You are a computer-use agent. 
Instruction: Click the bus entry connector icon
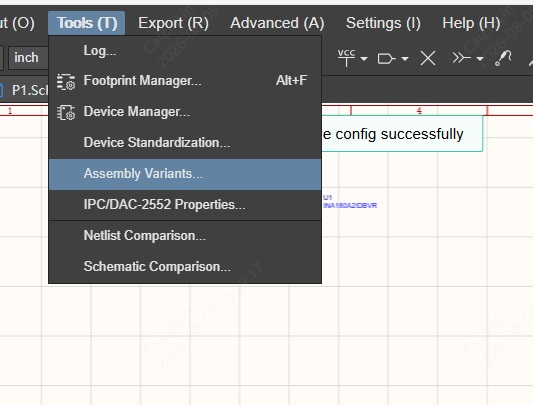point(461,58)
